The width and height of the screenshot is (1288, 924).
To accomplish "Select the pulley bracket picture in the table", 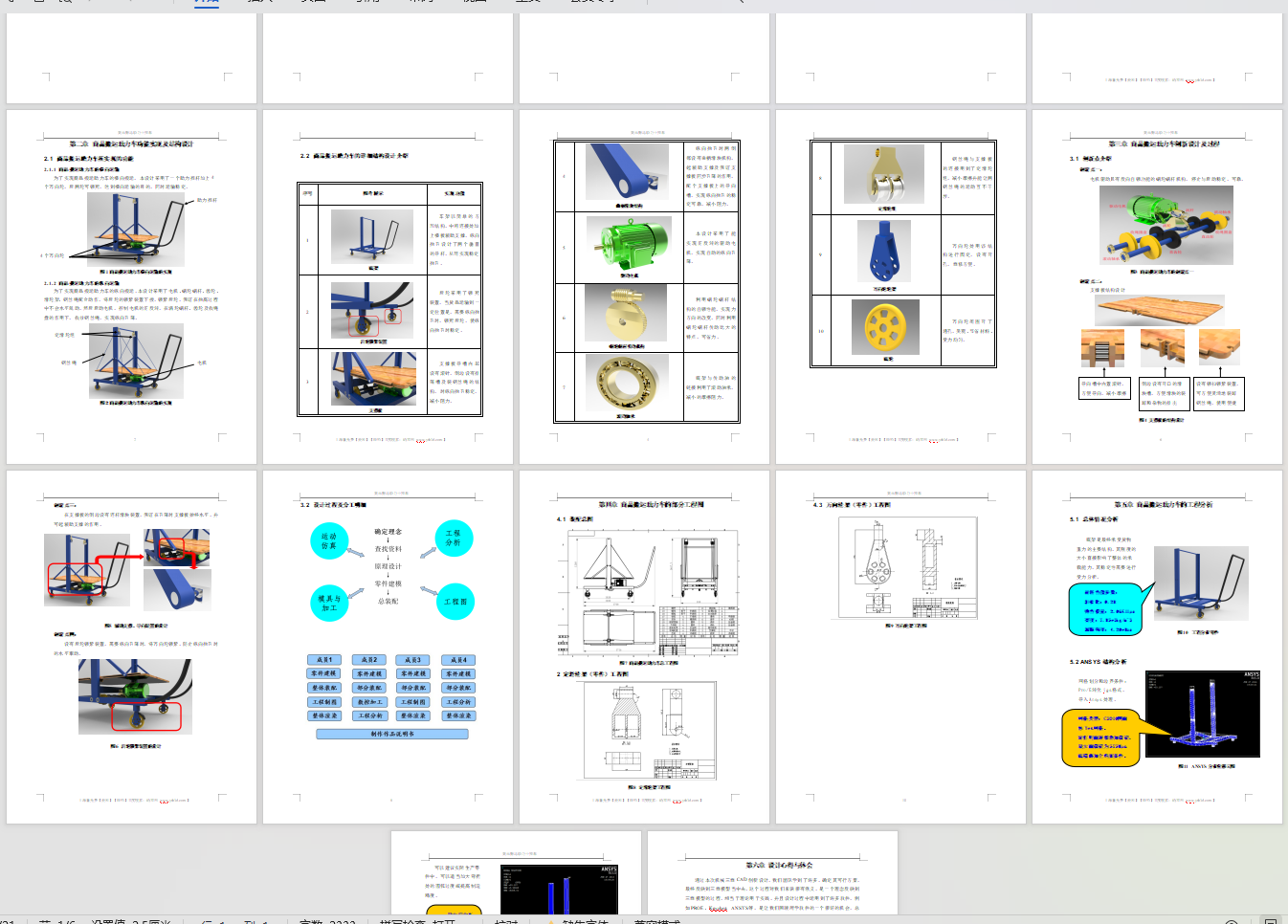I will pyautogui.click(x=884, y=174).
